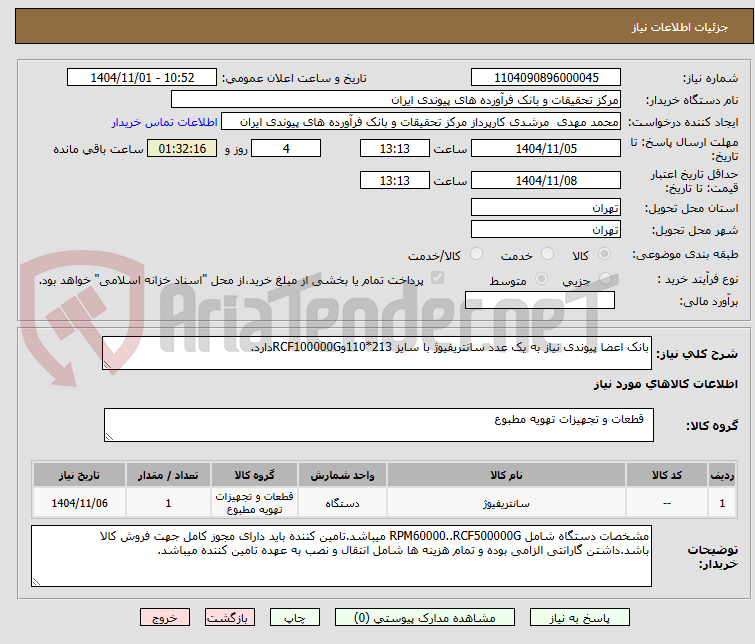Click the need date cell 1404/11/06
Image resolution: width=755 pixels, height=644 pixels.
click(x=79, y=503)
